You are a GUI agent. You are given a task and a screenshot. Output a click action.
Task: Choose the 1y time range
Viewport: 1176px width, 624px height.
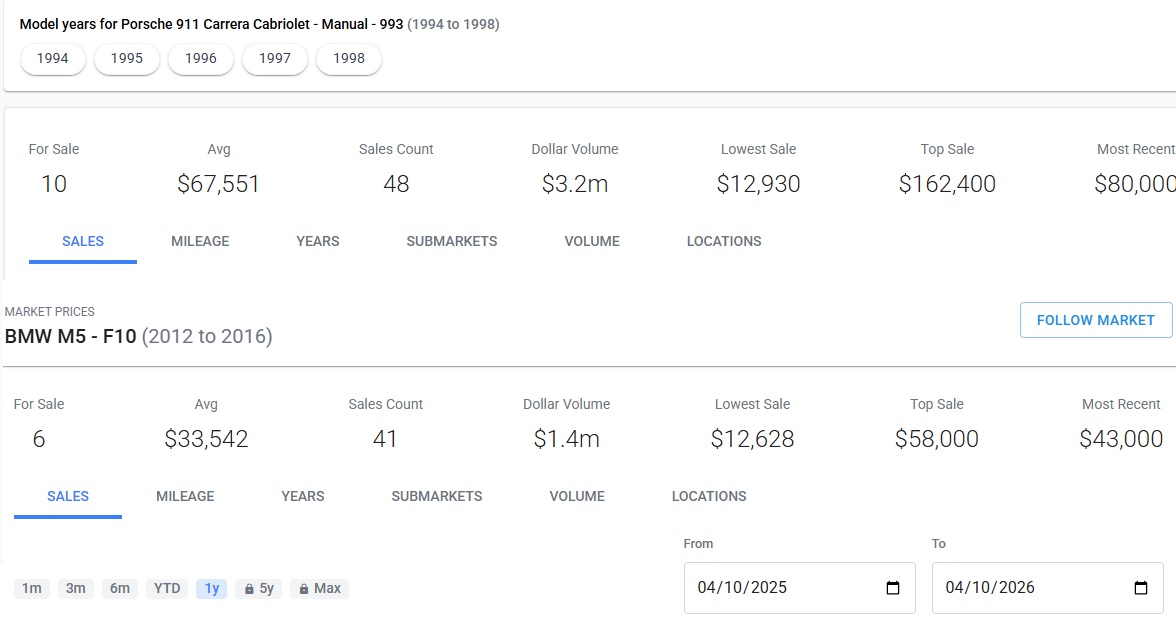tap(212, 589)
